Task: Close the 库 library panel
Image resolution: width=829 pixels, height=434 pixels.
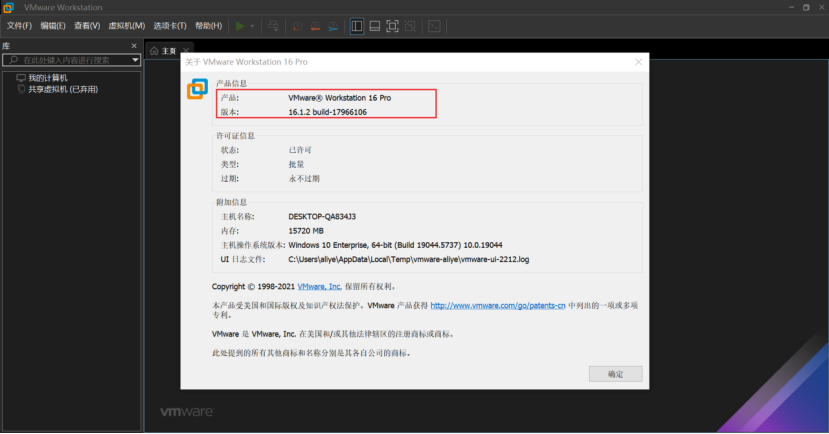Action: (134, 46)
